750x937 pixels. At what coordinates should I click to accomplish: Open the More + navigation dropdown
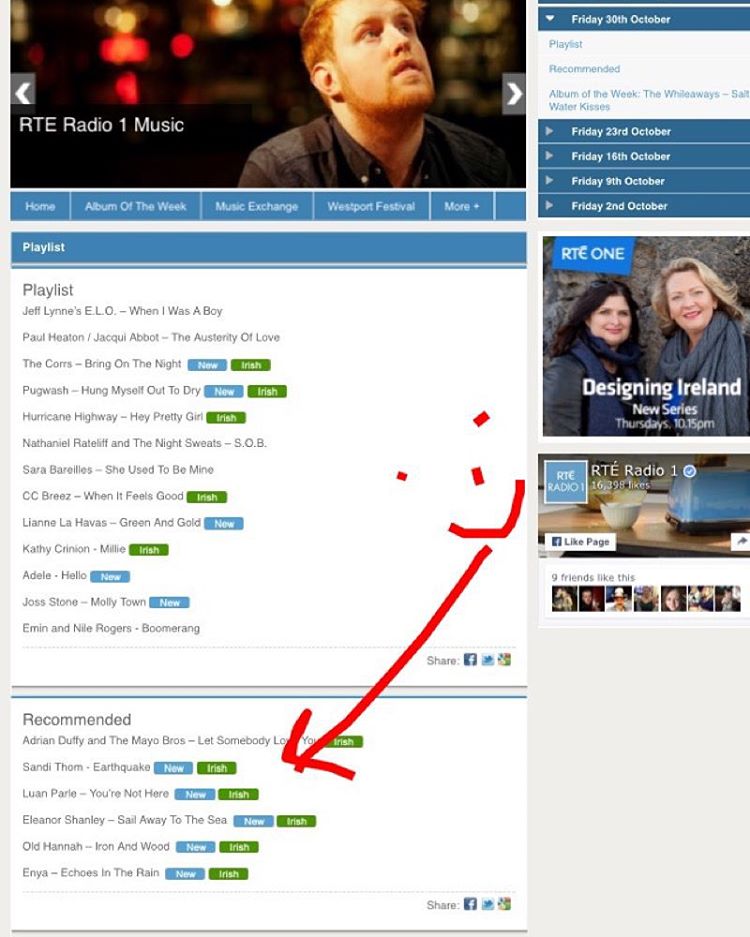(x=461, y=206)
